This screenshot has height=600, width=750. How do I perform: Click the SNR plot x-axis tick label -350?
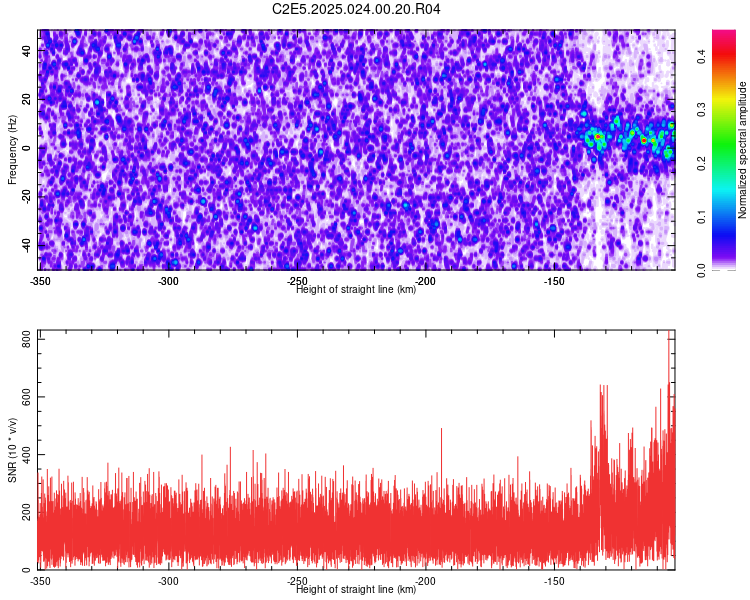coord(40,581)
